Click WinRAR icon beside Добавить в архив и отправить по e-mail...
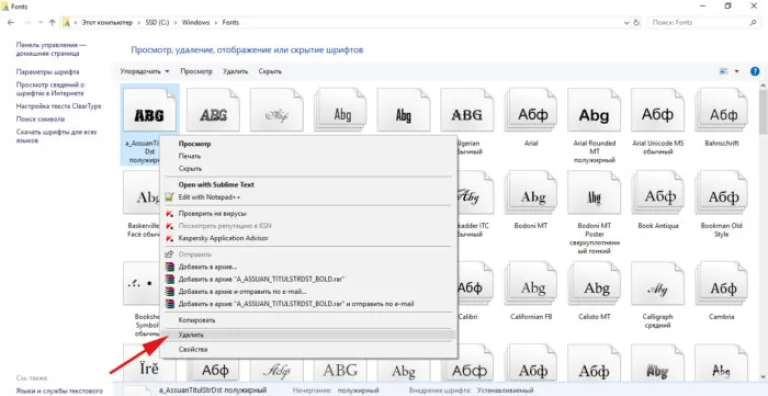This screenshot has width=768, height=396. tap(169, 292)
